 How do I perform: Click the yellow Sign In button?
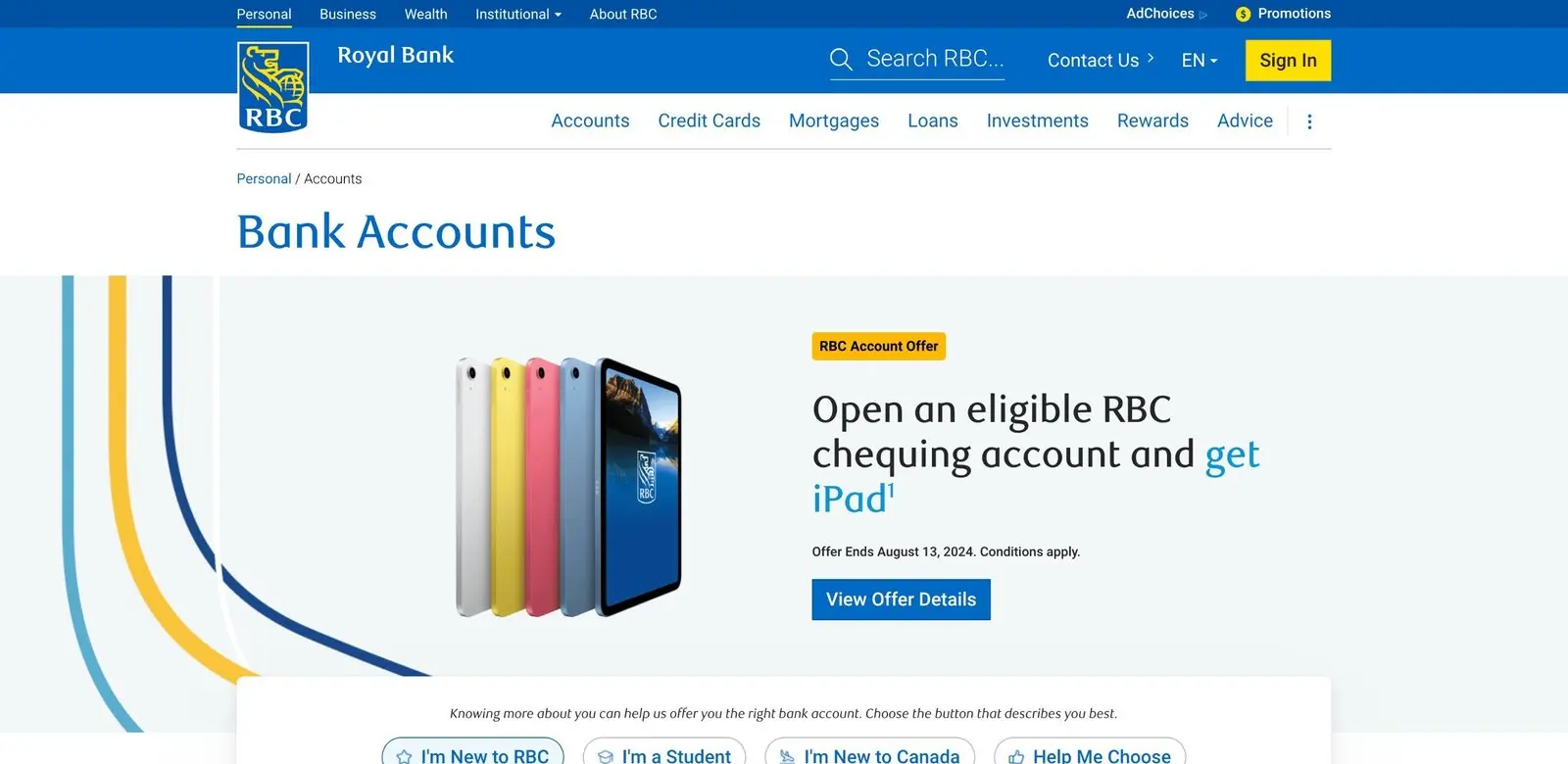[x=1288, y=60]
